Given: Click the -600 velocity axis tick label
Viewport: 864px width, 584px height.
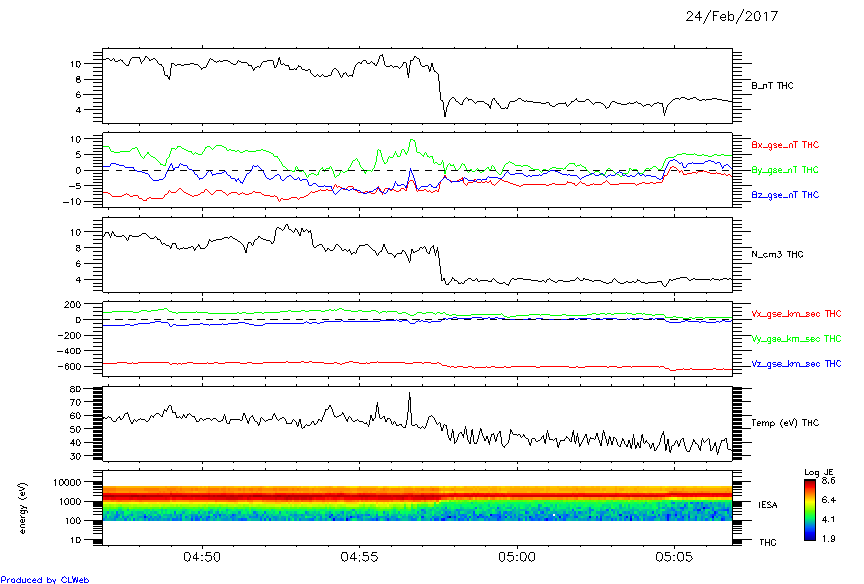Looking at the screenshot, I should [68, 367].
